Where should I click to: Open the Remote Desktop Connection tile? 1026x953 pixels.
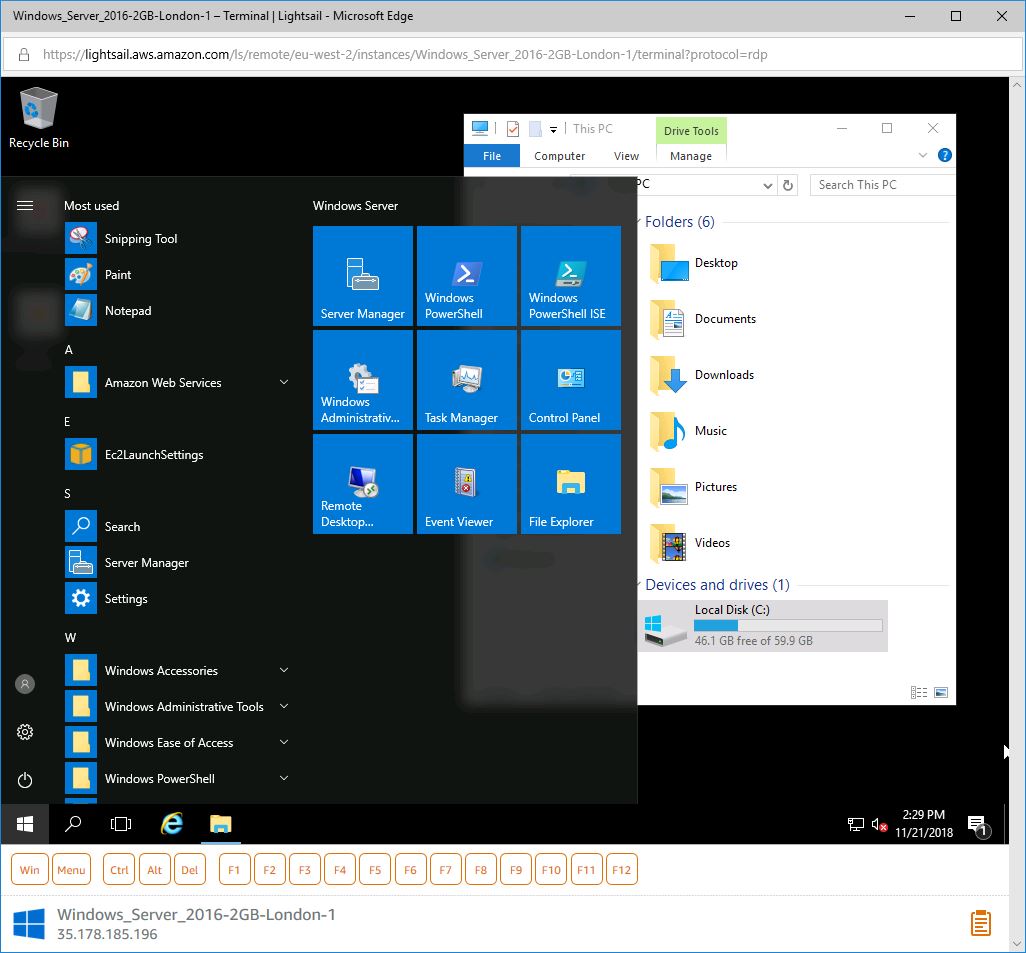(x=363, y=484)
